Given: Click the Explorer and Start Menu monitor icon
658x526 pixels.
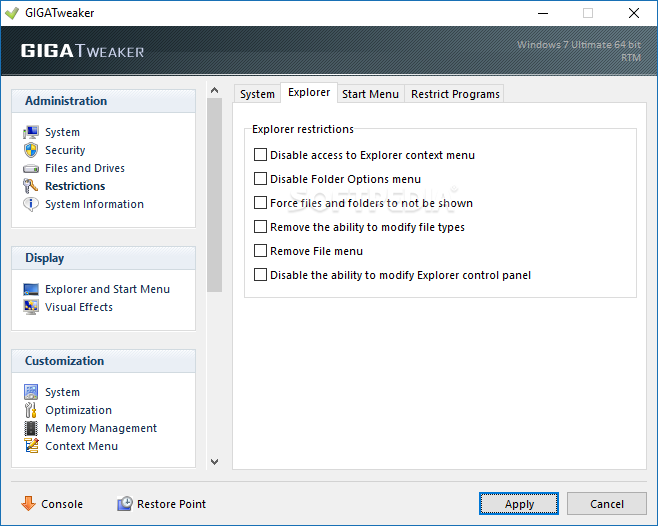Looking at the screenshot, I should [x=31, y=289].
